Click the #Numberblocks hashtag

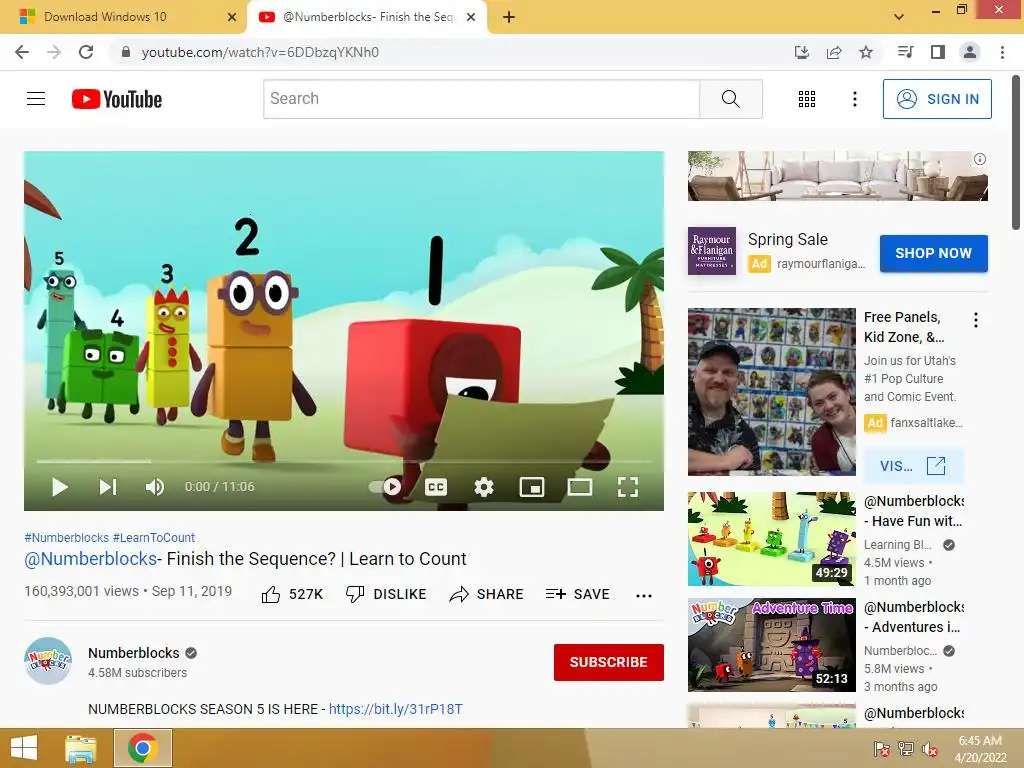pos(67,537)
